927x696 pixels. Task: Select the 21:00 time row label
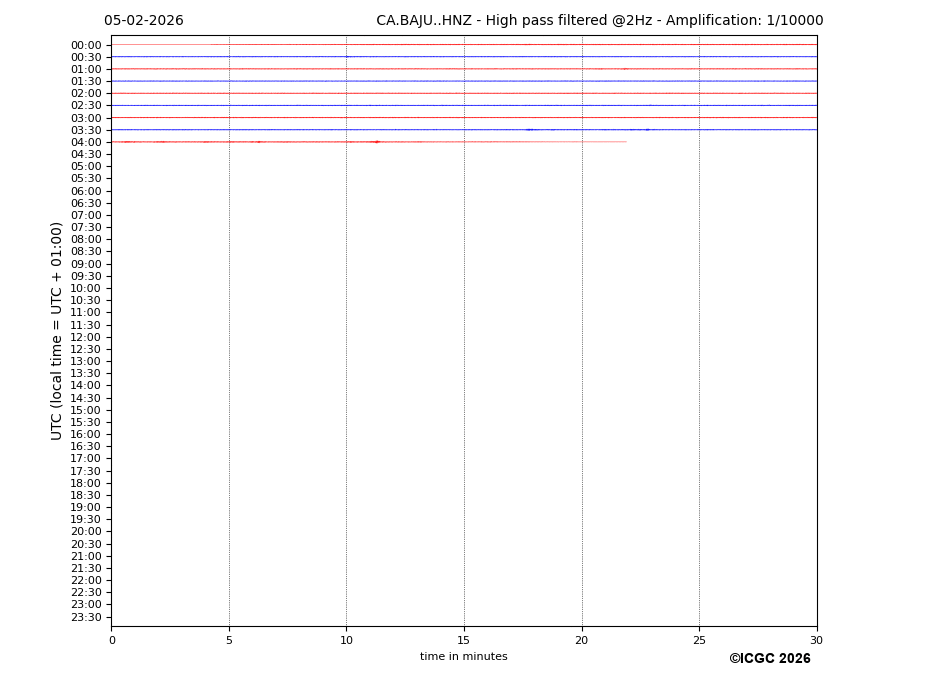coord(86,556)
